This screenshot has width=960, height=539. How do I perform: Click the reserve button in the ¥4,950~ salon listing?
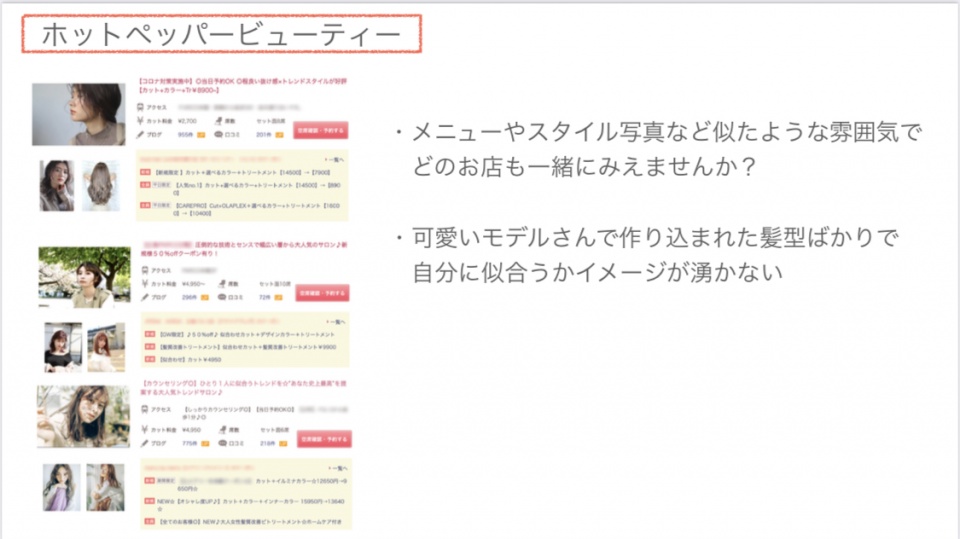(x=322, y=293)
